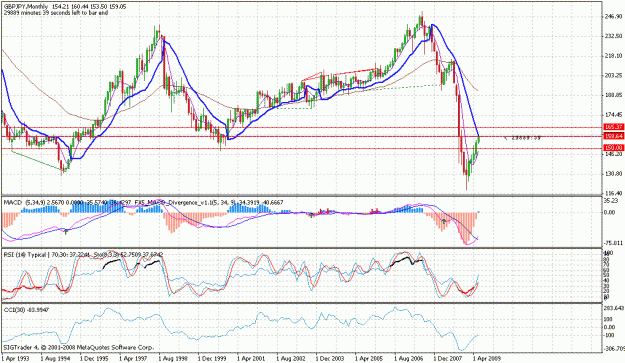The width and height of the screenshot is (625, 363).
Task: Click the 1 Apr 2005 date axis label
Action: [x=369, y=359]
